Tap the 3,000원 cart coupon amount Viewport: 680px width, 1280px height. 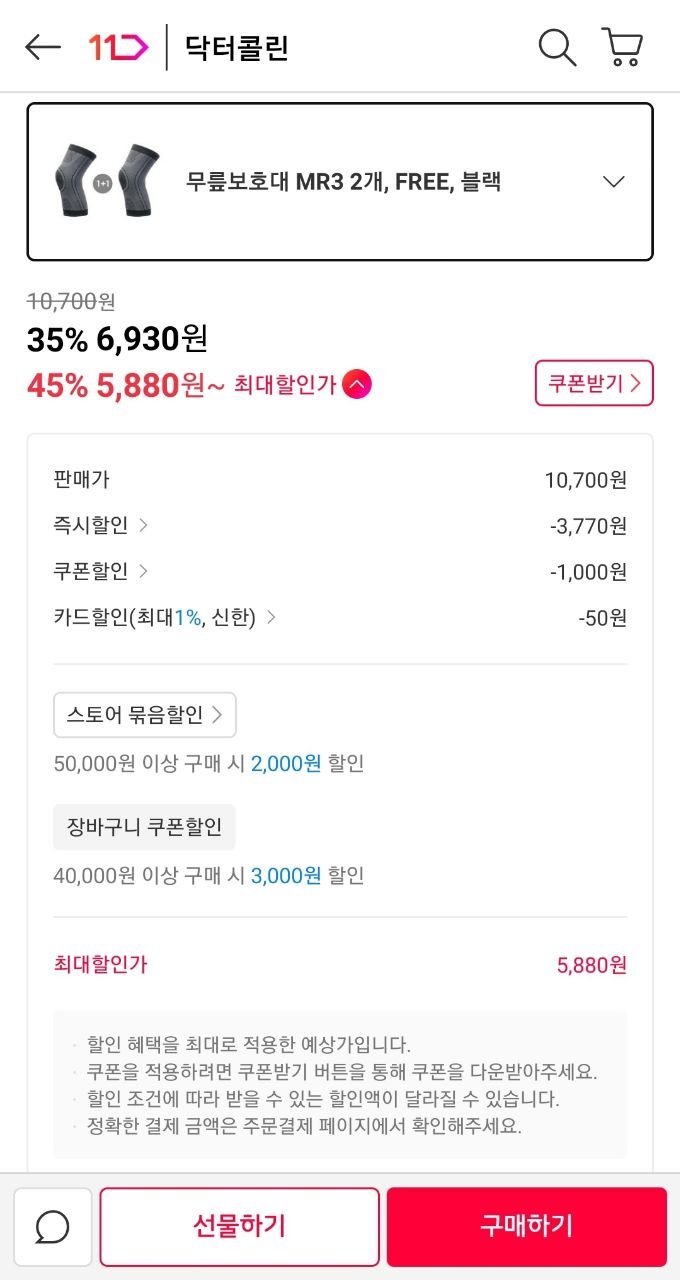pos(286,876)
